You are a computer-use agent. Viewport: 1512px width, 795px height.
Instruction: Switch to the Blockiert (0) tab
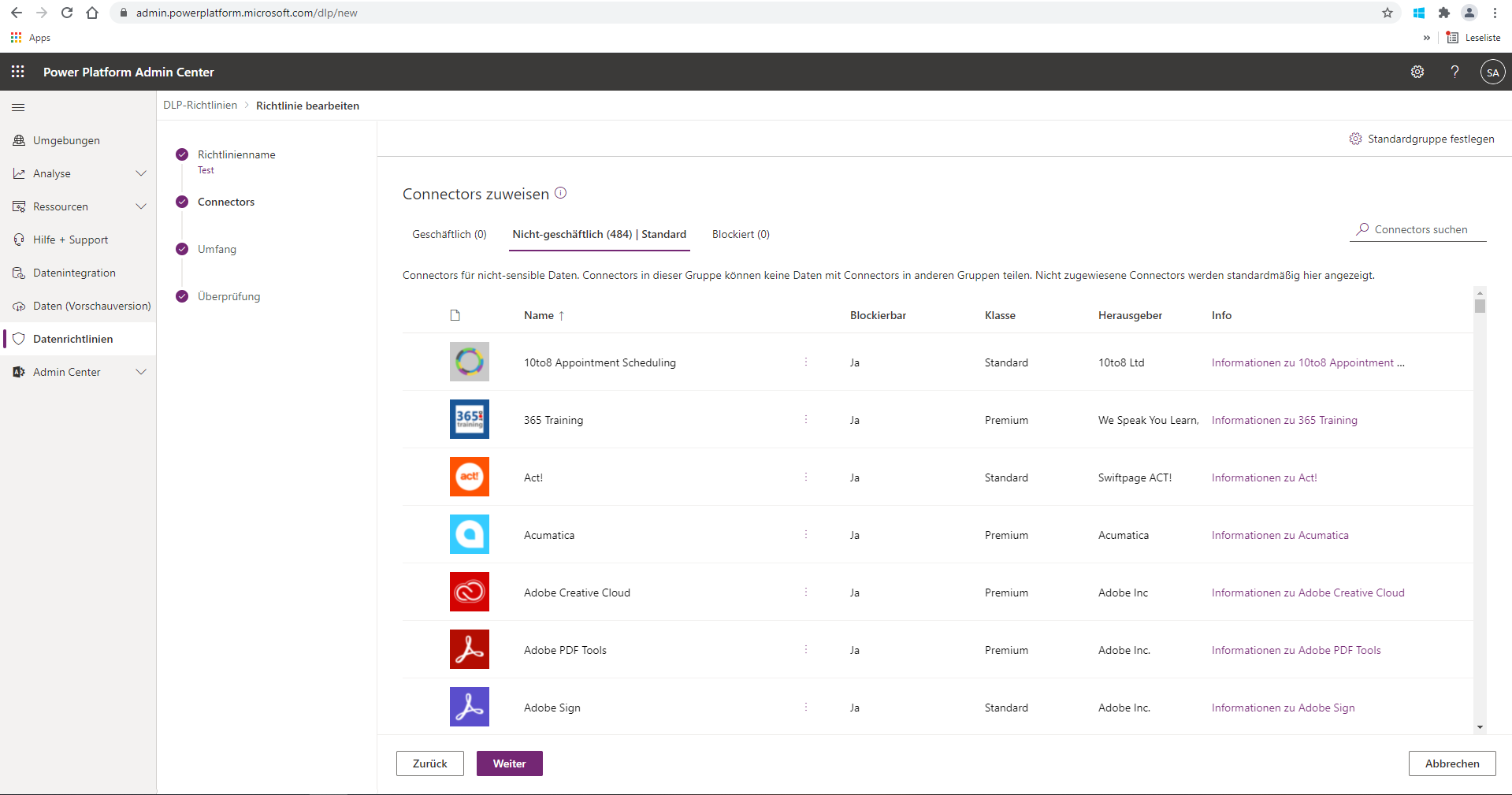[741, 234]
